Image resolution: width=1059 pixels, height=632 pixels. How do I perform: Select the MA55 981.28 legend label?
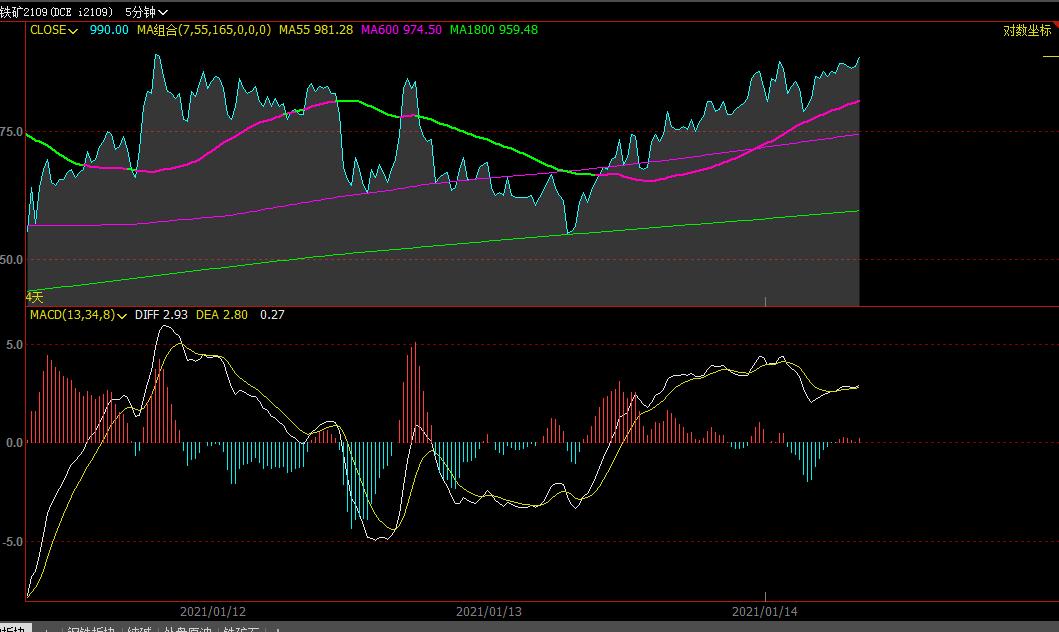[315, 30]
